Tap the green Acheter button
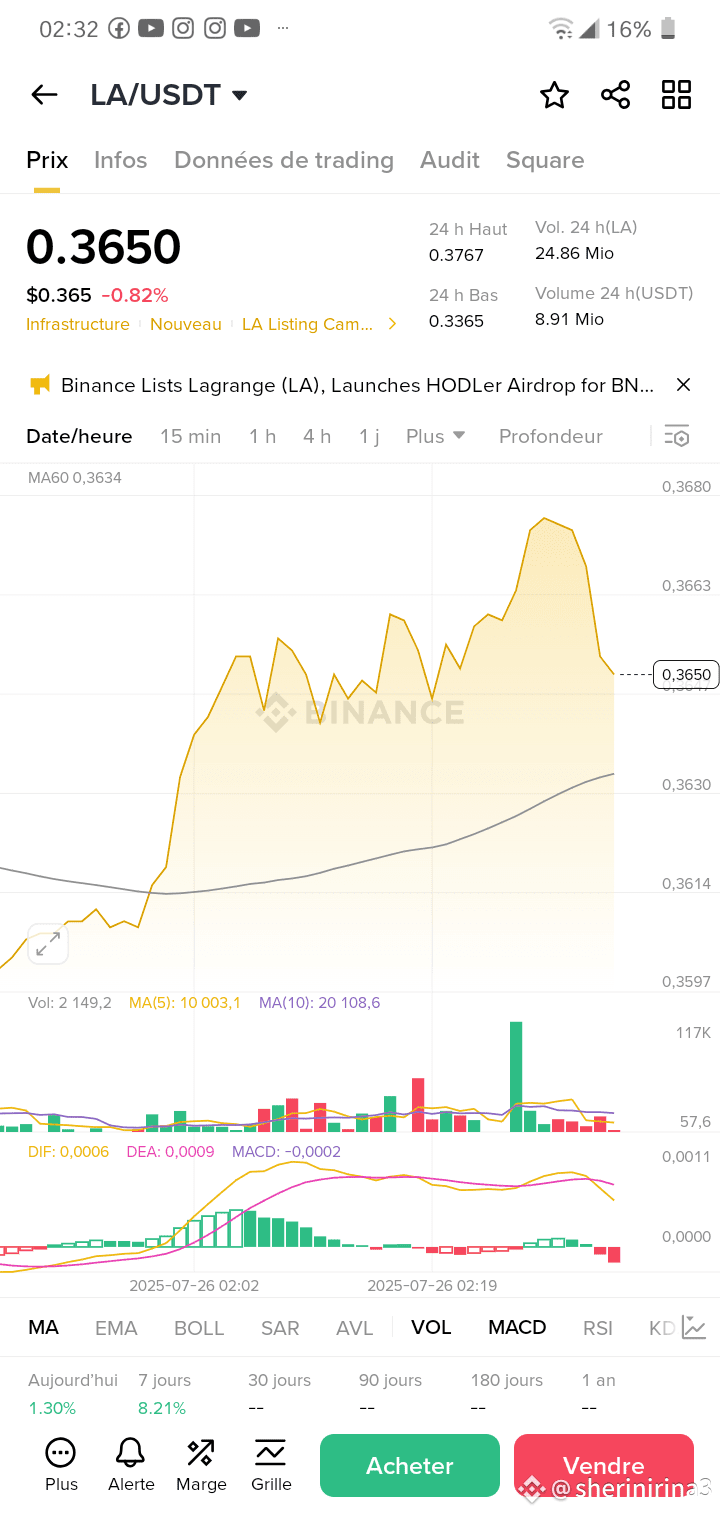720x1515 pixels. 410,1465
